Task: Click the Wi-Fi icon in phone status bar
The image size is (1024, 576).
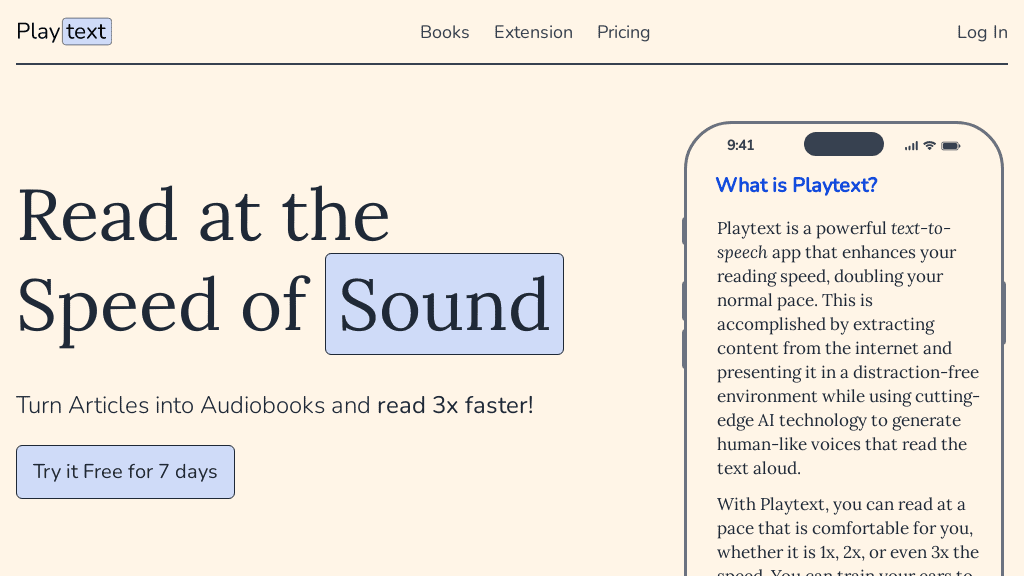Action: 929,146
